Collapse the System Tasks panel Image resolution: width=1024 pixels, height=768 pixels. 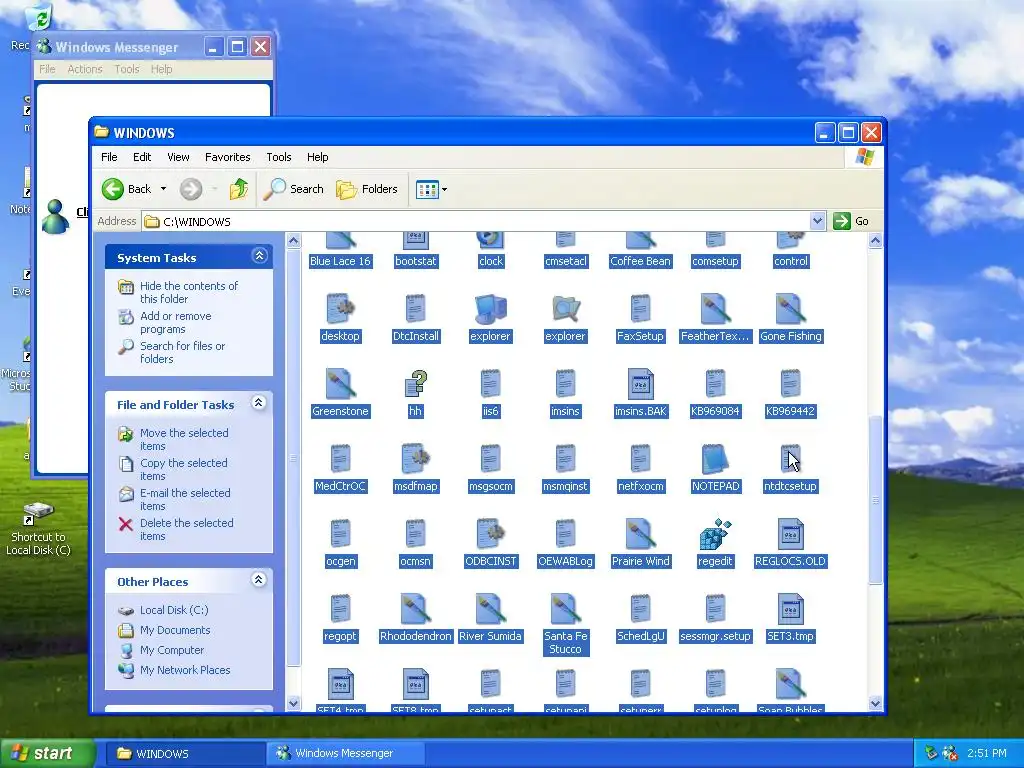click(x=259, y=256)
